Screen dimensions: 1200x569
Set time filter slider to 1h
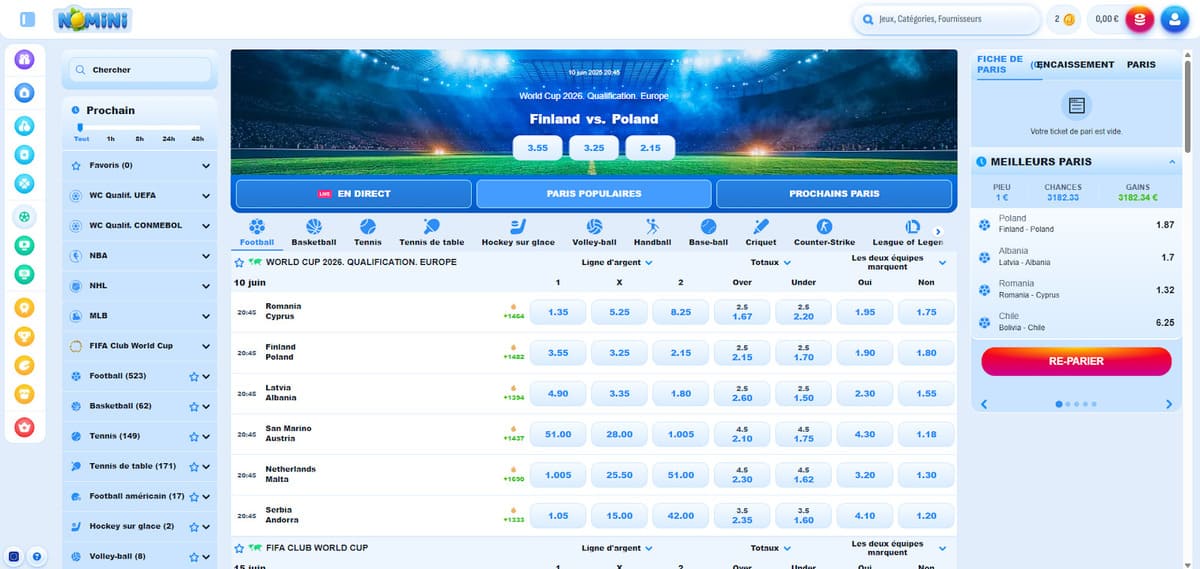tap(111, 139)
